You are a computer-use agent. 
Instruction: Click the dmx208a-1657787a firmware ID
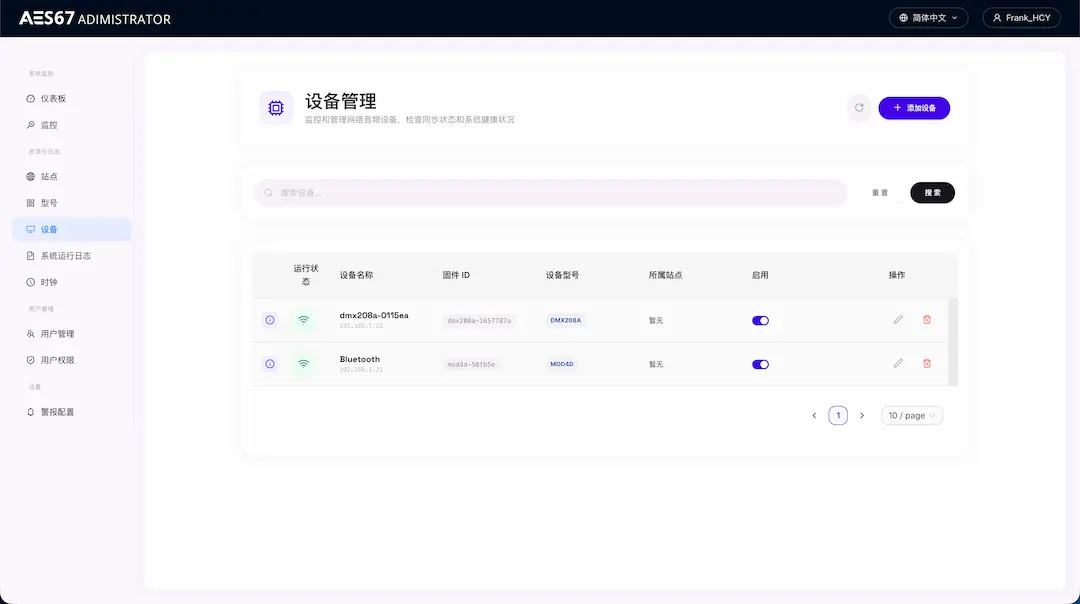479,320
